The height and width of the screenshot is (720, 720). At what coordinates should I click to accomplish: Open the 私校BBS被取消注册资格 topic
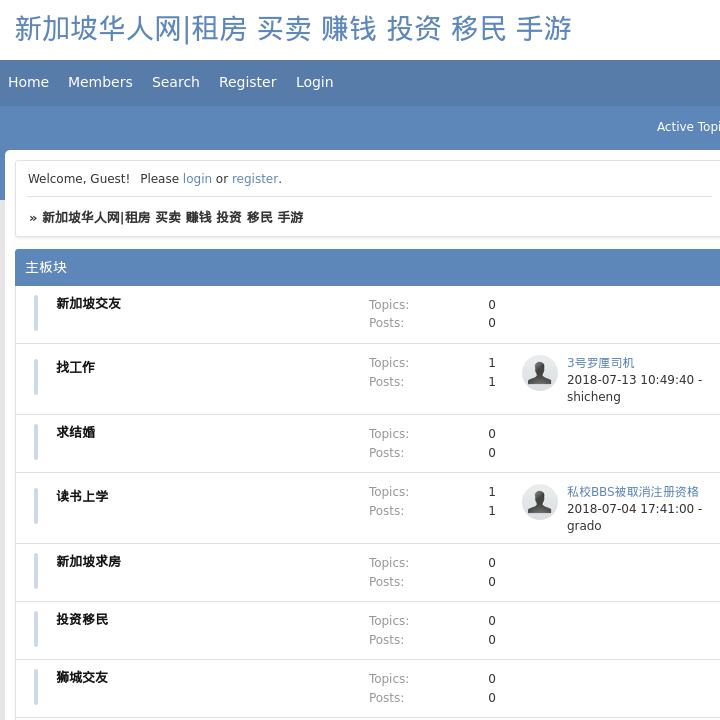[632, 492]
